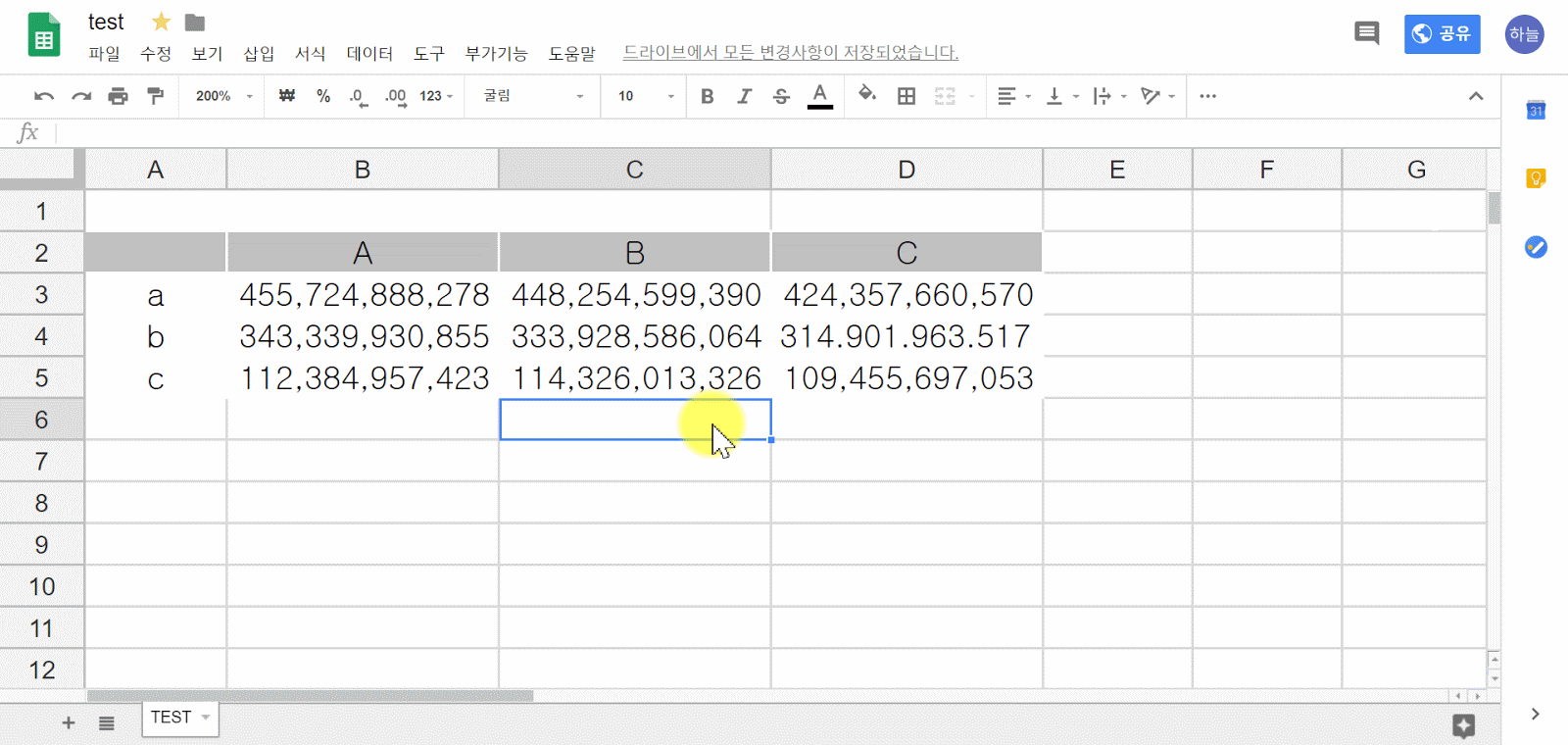Expand merge cells options arrow

(971, 96)
